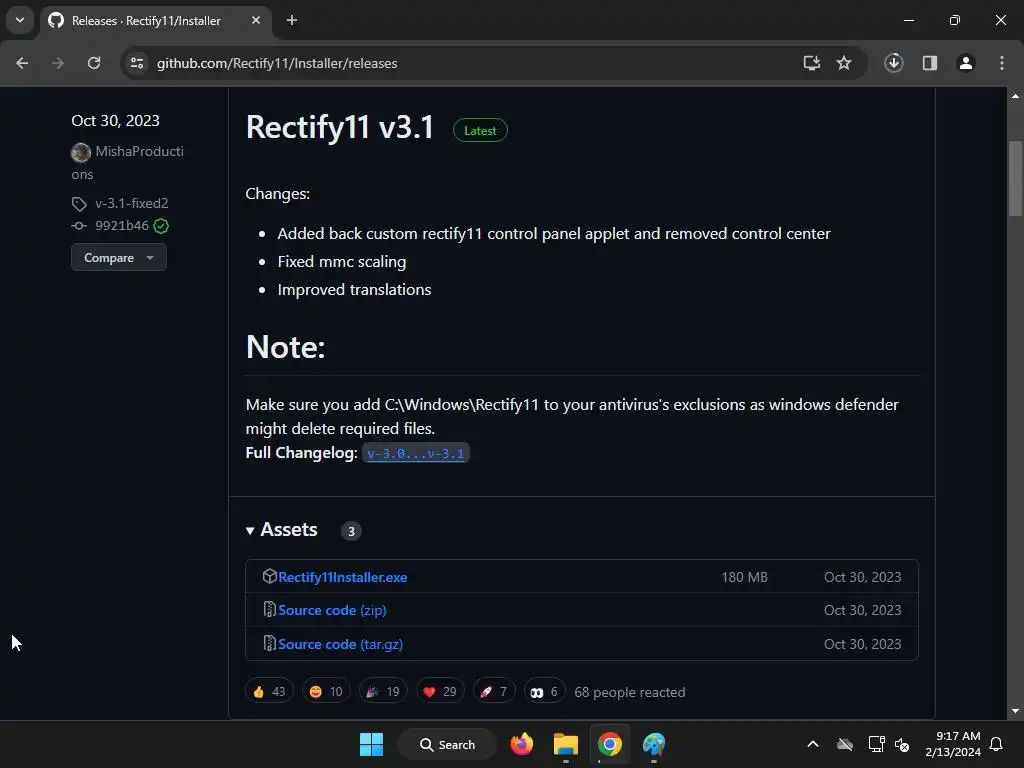Open the Windows Start menu
1024x768 pixels.
click(372, 744)
